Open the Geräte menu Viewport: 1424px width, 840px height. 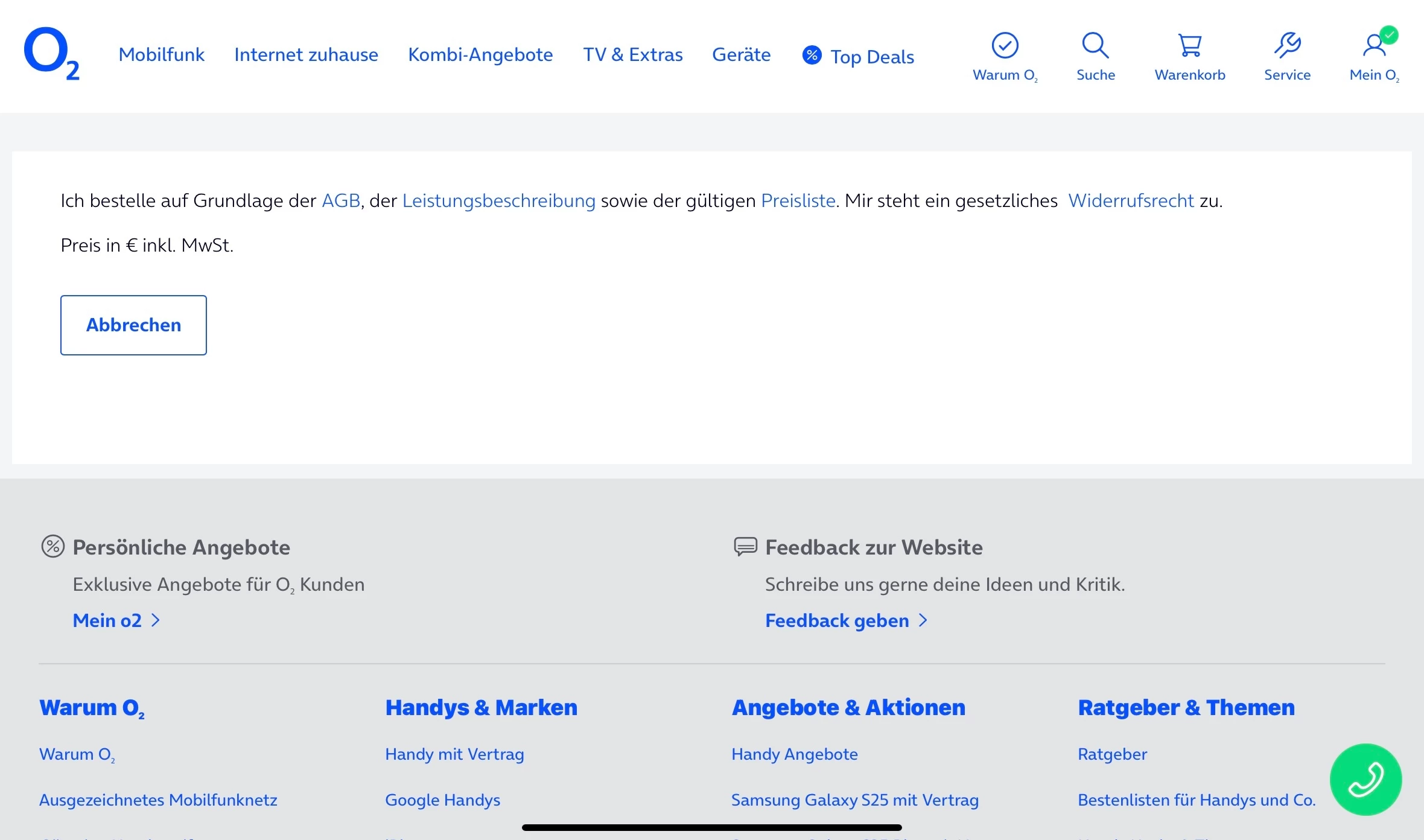click(741, 55)
